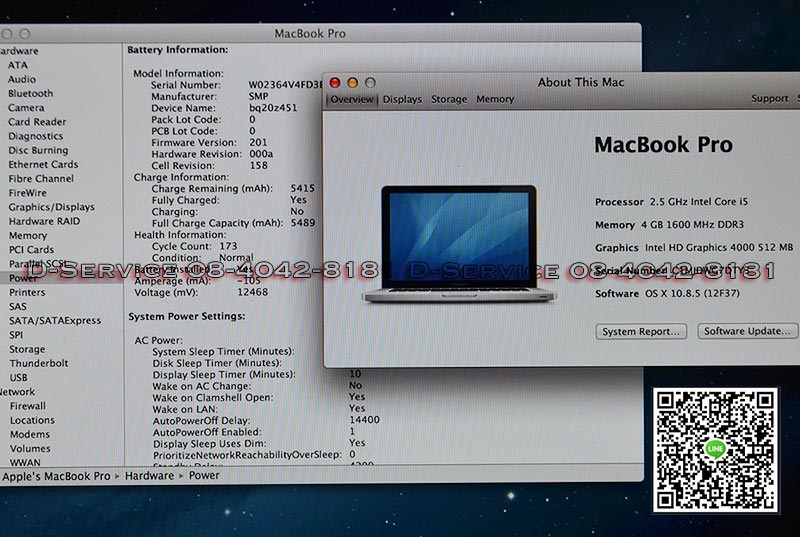
Task: Zoom the About This Mac window
Action: coord(370,83)
